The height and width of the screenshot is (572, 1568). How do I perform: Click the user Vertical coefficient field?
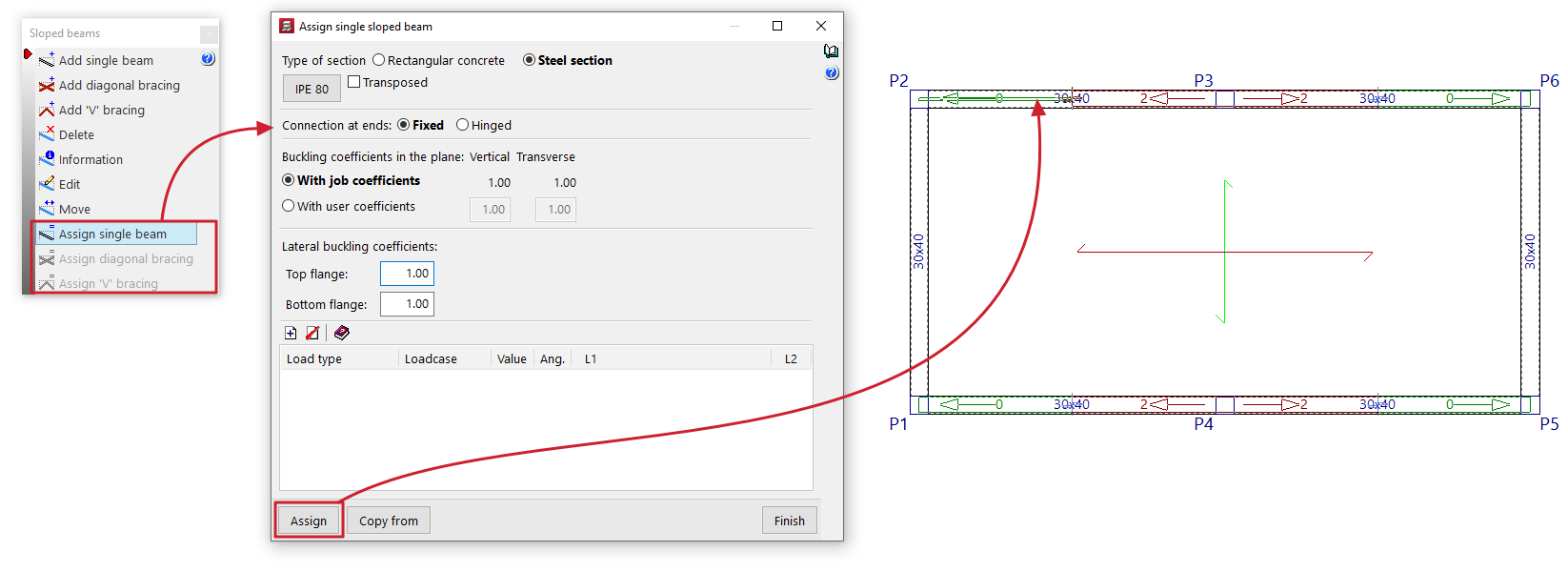(490, 210)
